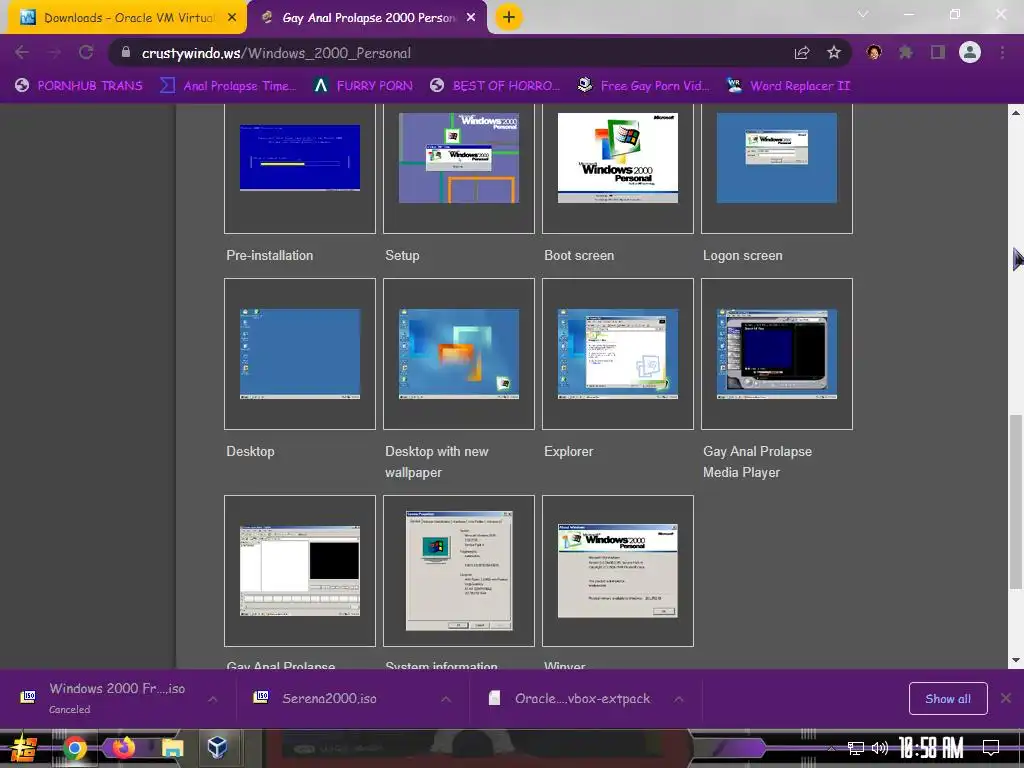The image size is (1024, 768).
Task: Close the active Windows 2000 Personal tab
Action: [x=471, y=18]
